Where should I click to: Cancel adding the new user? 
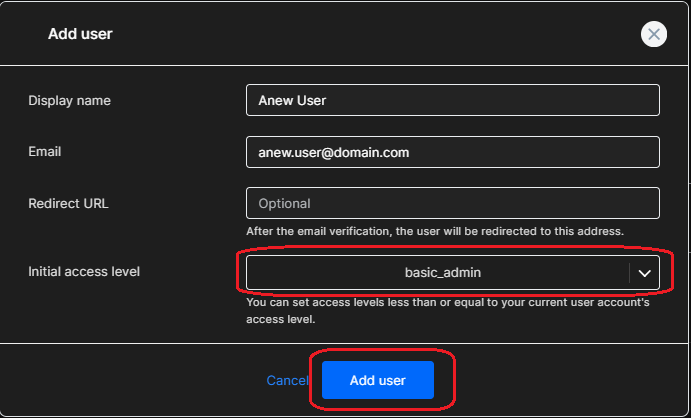pos(287,380)
